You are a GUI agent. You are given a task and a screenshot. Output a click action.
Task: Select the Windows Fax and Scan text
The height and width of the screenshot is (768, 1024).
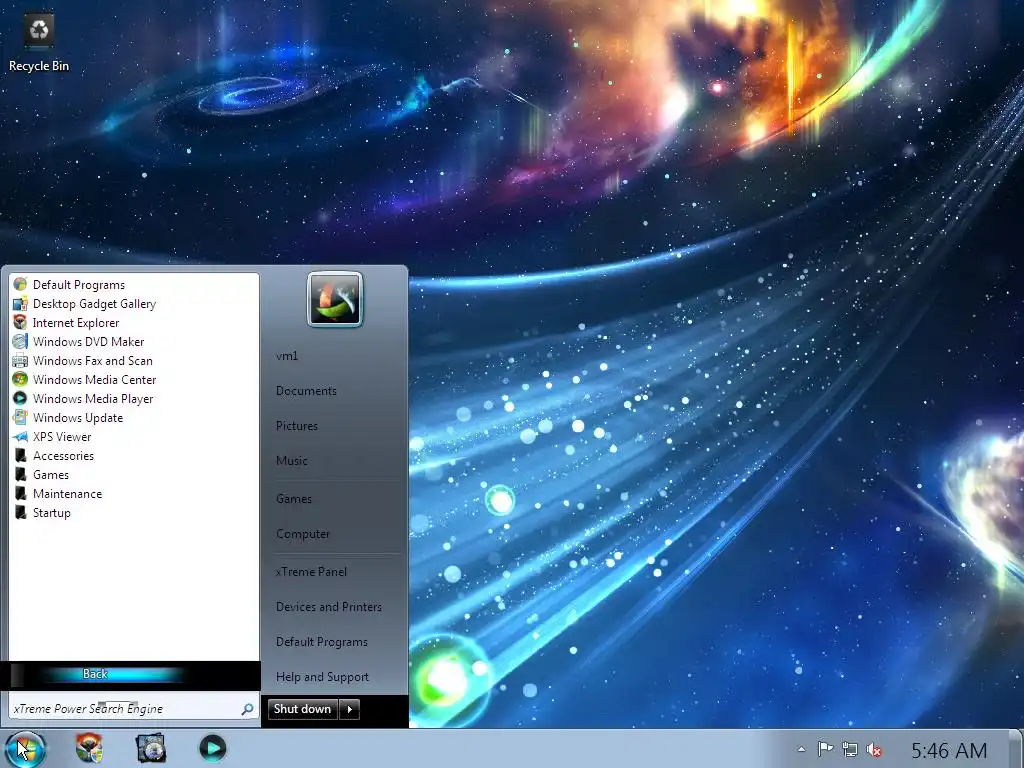(93, 360)
